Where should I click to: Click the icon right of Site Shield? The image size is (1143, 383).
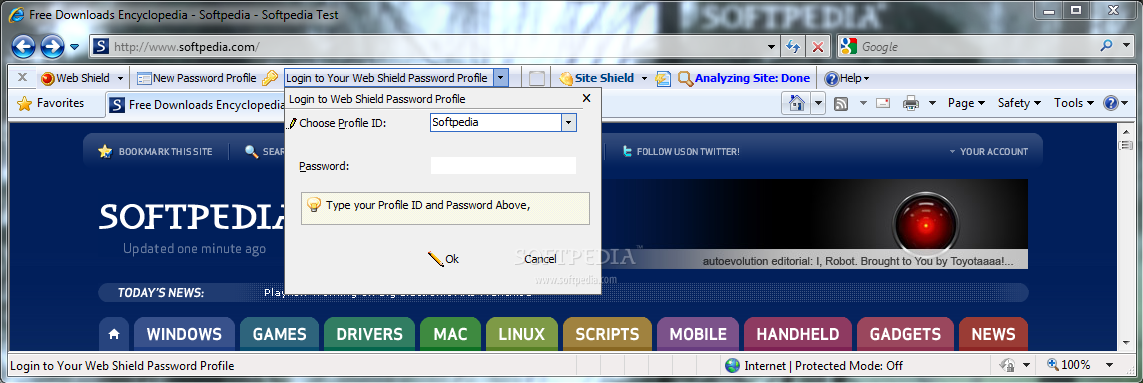[663, 78]
